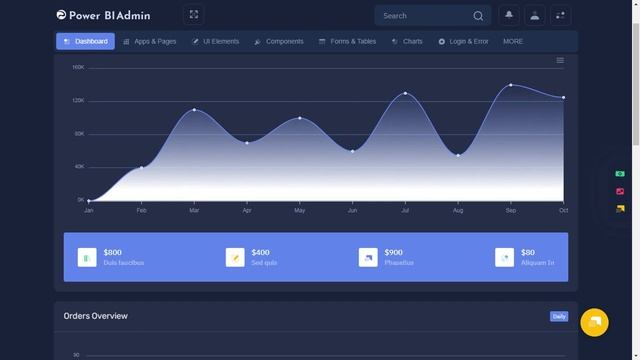Open the Forms & Tables menu
This screenshot has height=360, width=640.
[347, 41]
